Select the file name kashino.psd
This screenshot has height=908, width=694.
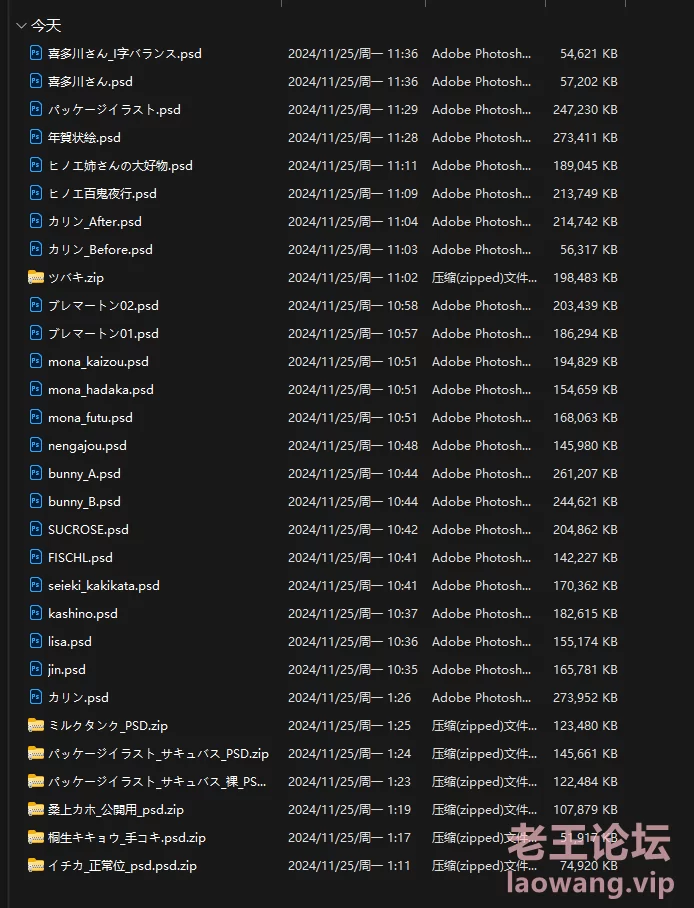[x=83, y=613]
